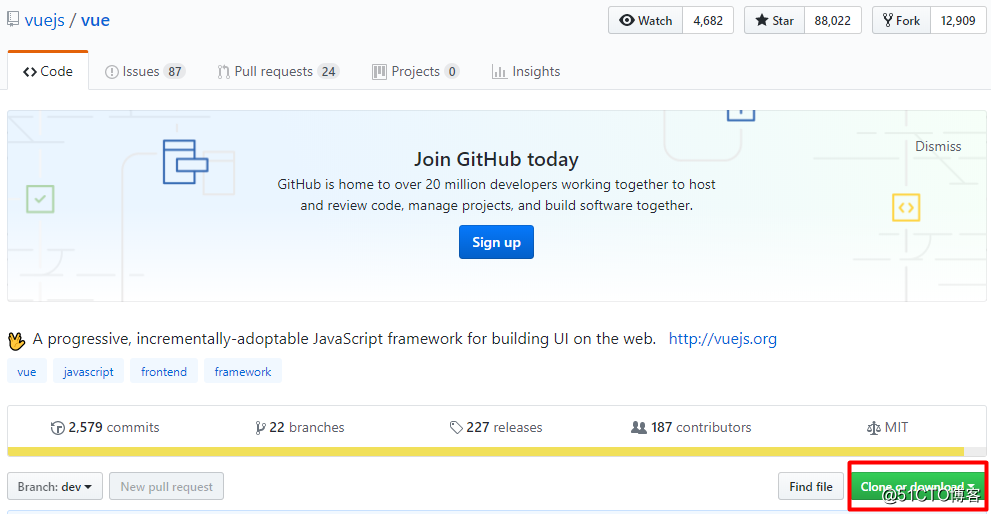Click the frontend topic tag

point(164,372)
